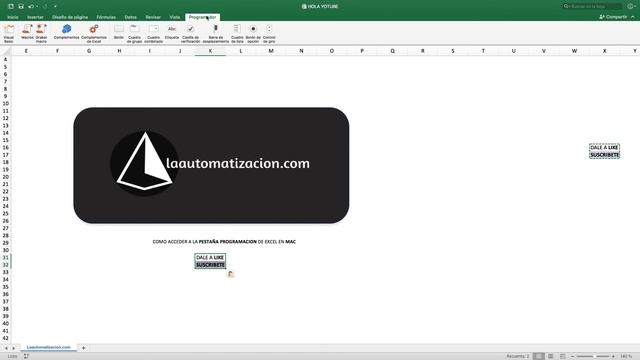The height and width of the screenshot is (360, 640).
Task: Select column E header
Action: [x=27, y=51]
